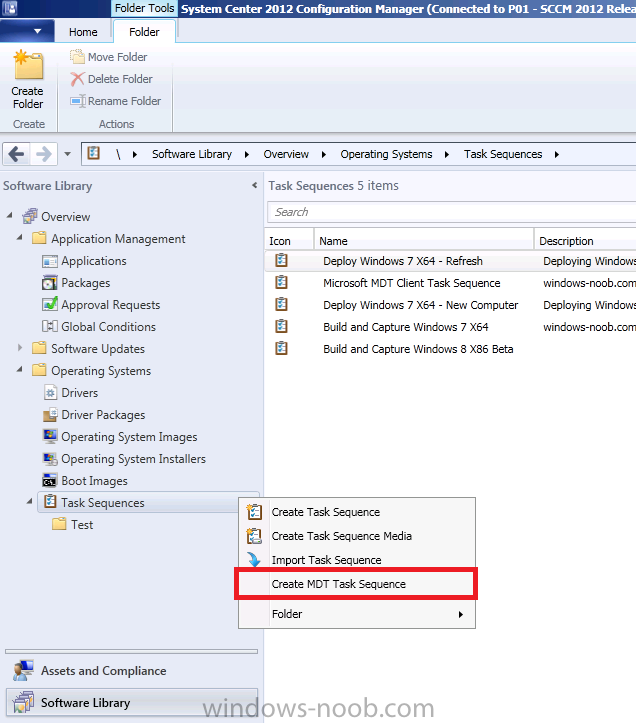Click icon of Deploy Windows 7 X64 - Refresh row

pyautogui.click(x=281, y=261)
